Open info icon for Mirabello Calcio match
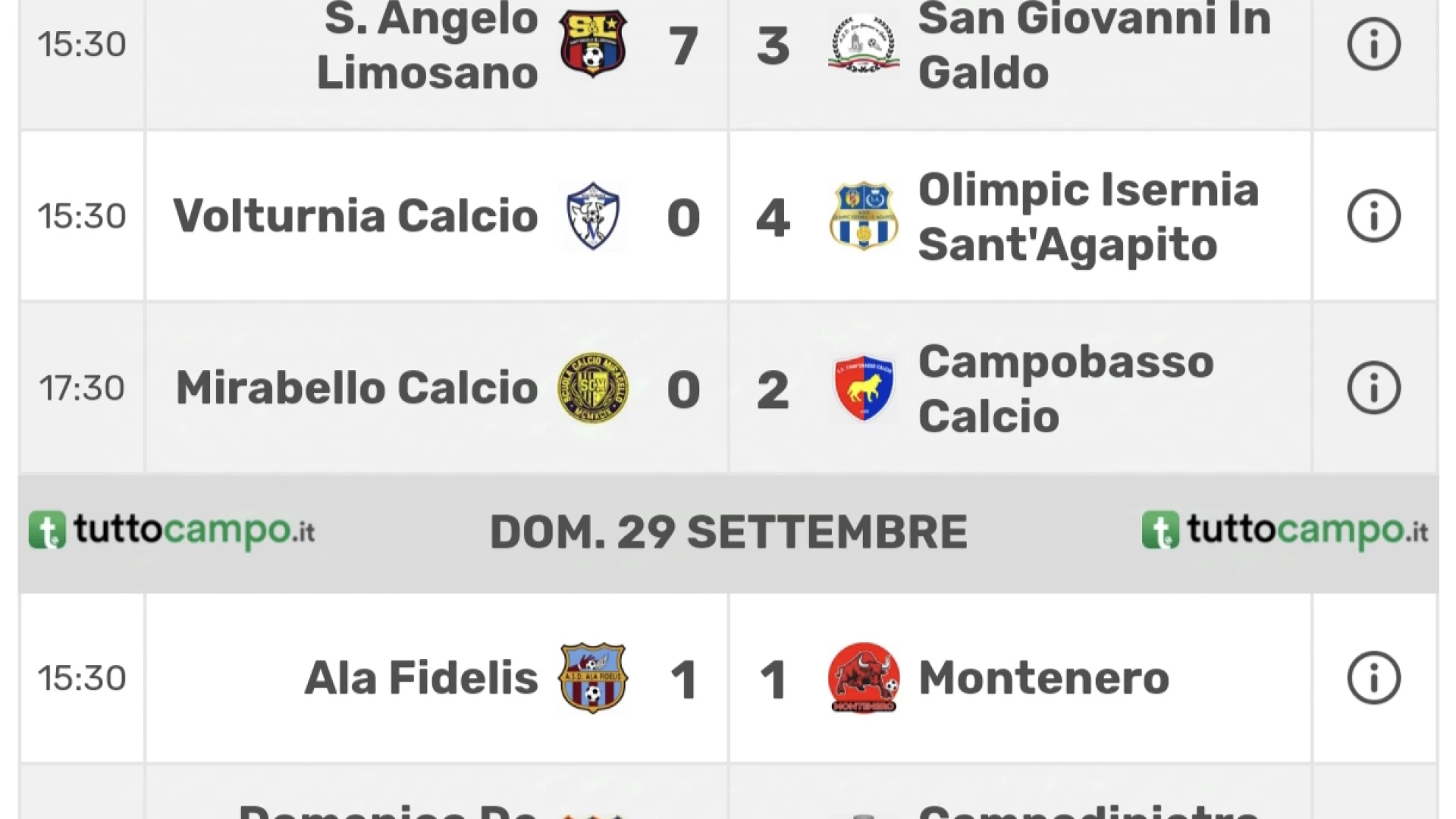 (x=1373, y=388)
